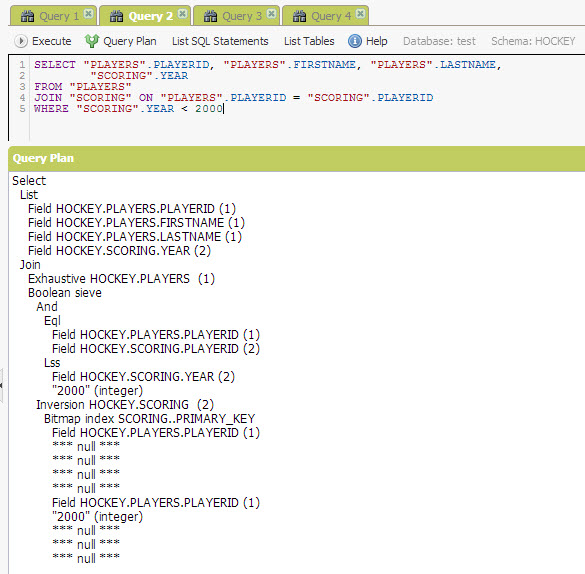The width and height of the screenshot is (585, 574).
Task: Place cursor in SQL editor after 2000
Action: 223,109
